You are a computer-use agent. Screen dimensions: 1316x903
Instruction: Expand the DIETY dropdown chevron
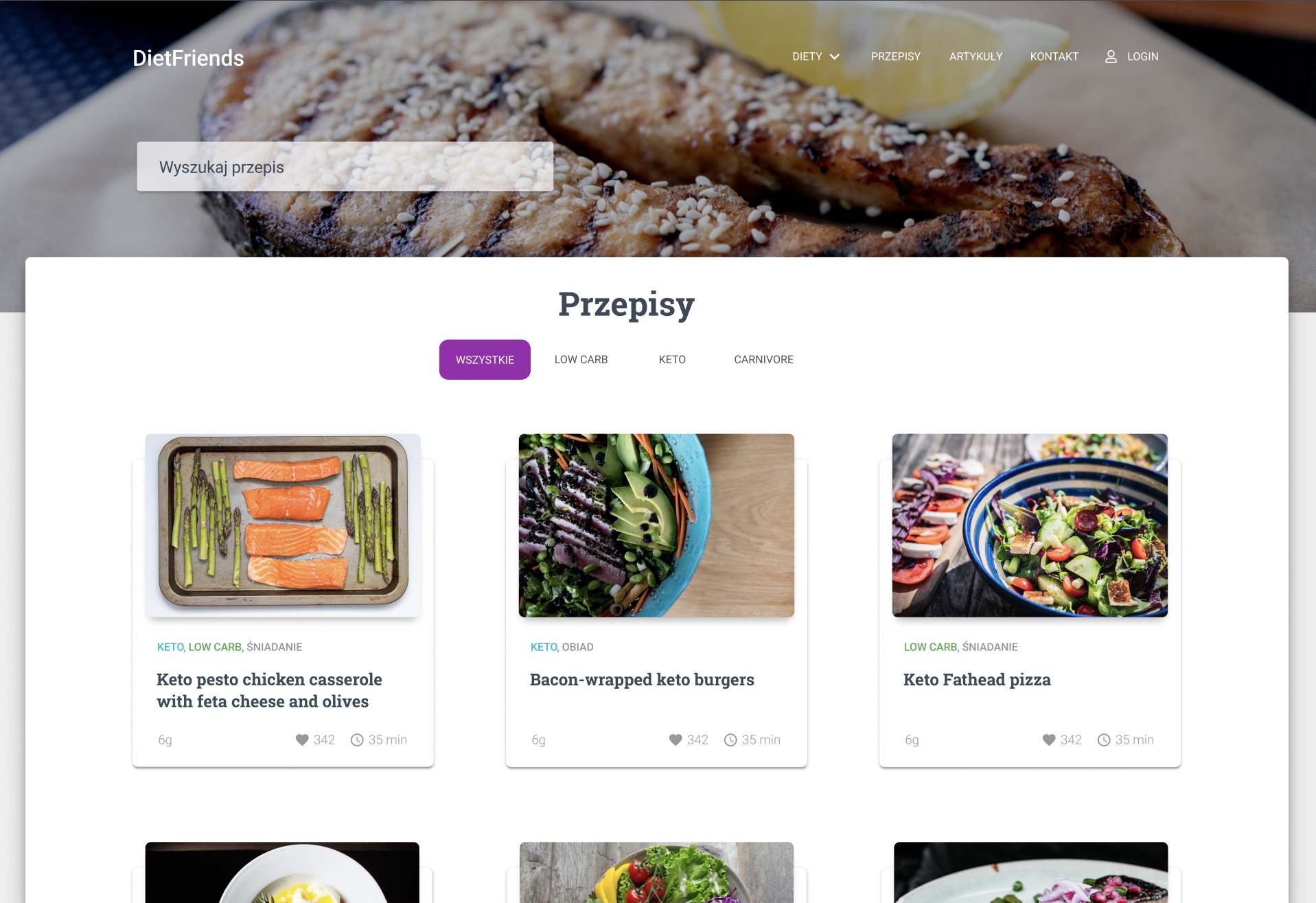(x=835, y=56)
